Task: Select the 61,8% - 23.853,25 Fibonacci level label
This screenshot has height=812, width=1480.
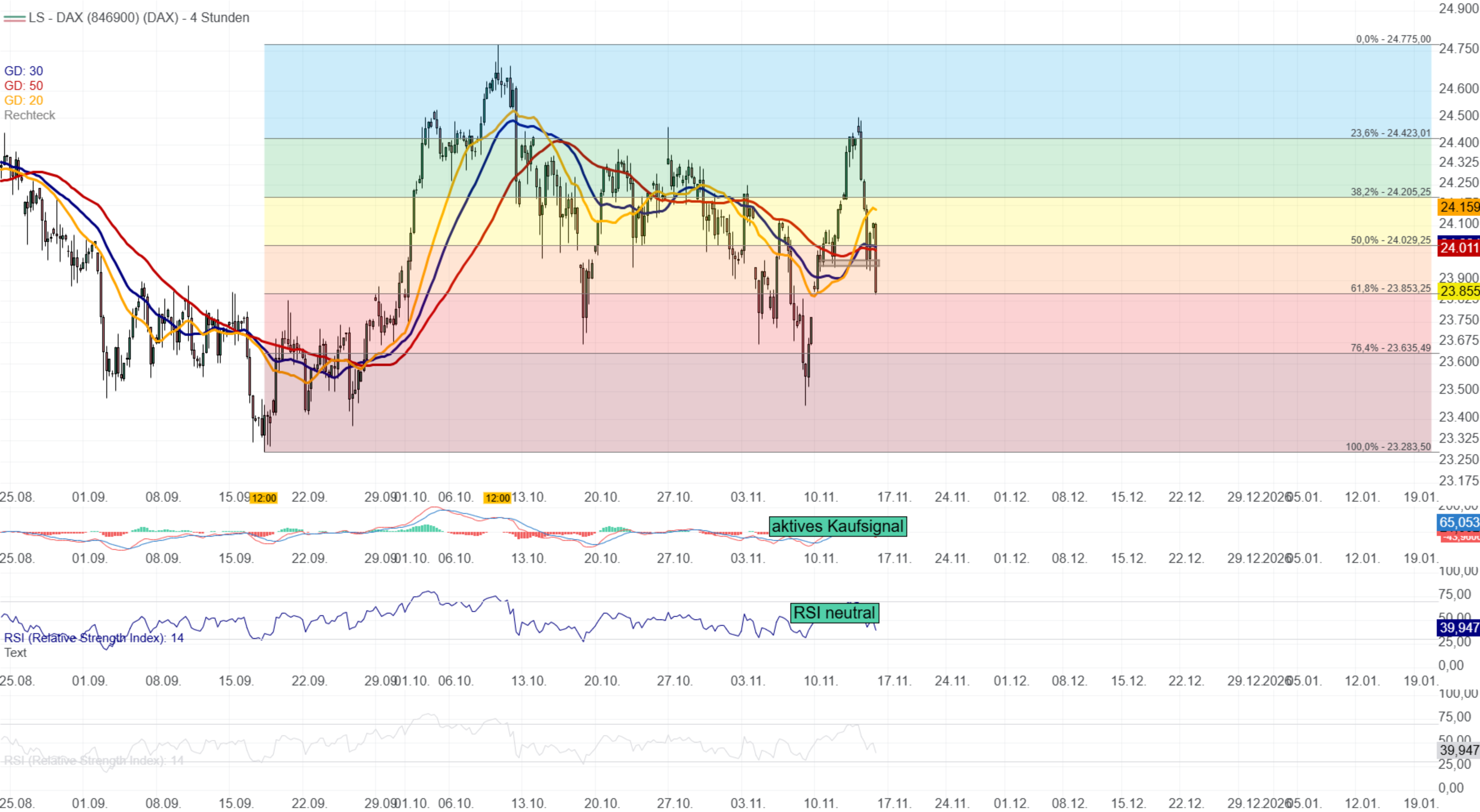Action: [1391, 288]
